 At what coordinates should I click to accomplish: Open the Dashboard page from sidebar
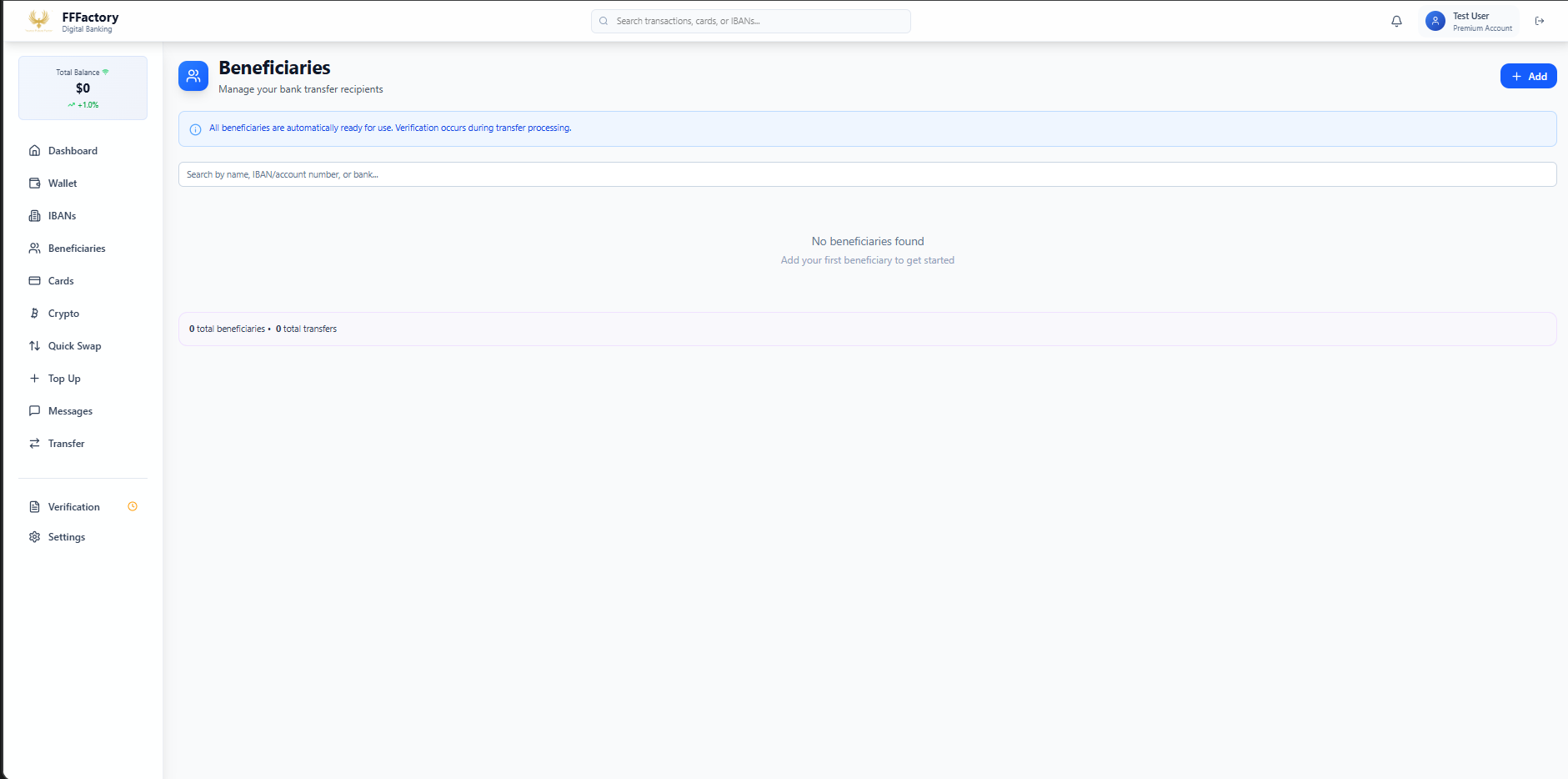[x=73, y=151]
